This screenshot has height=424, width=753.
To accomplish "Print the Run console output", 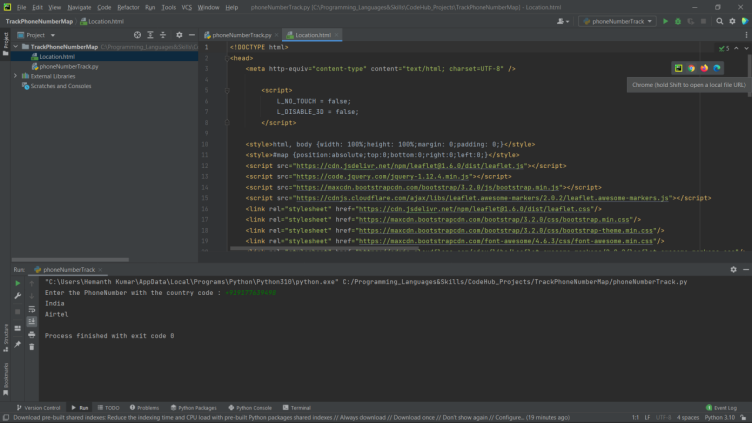I will [32, 335].
